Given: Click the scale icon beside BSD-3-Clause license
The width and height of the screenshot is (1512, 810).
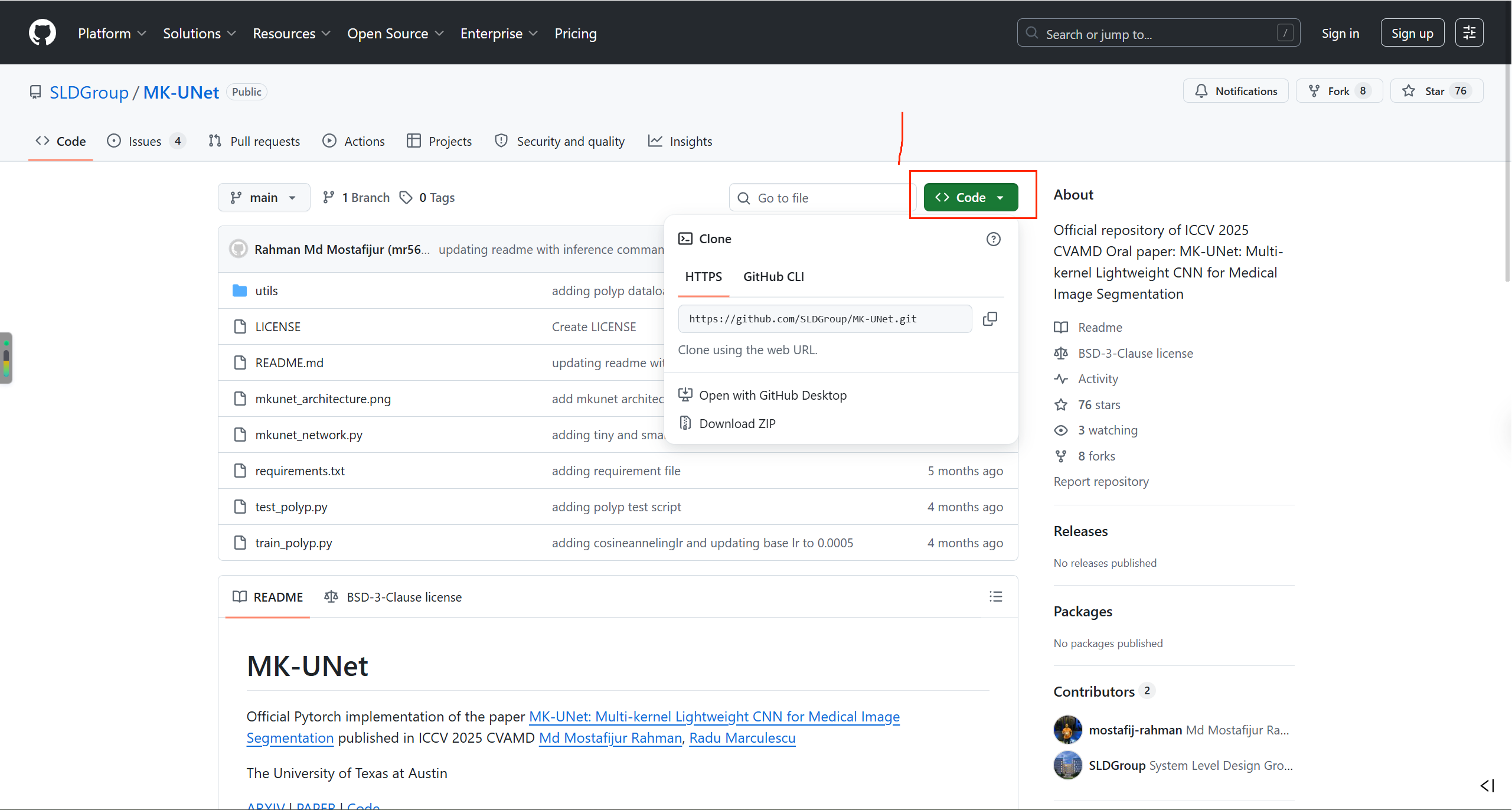Looking at the screenshot, I should pos(1061,353).
